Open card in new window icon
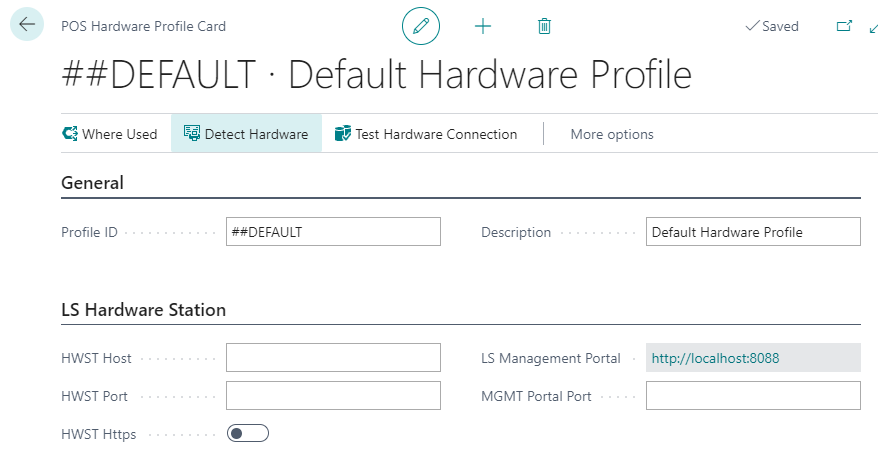The image size is (878, 462). coord(843,26)
